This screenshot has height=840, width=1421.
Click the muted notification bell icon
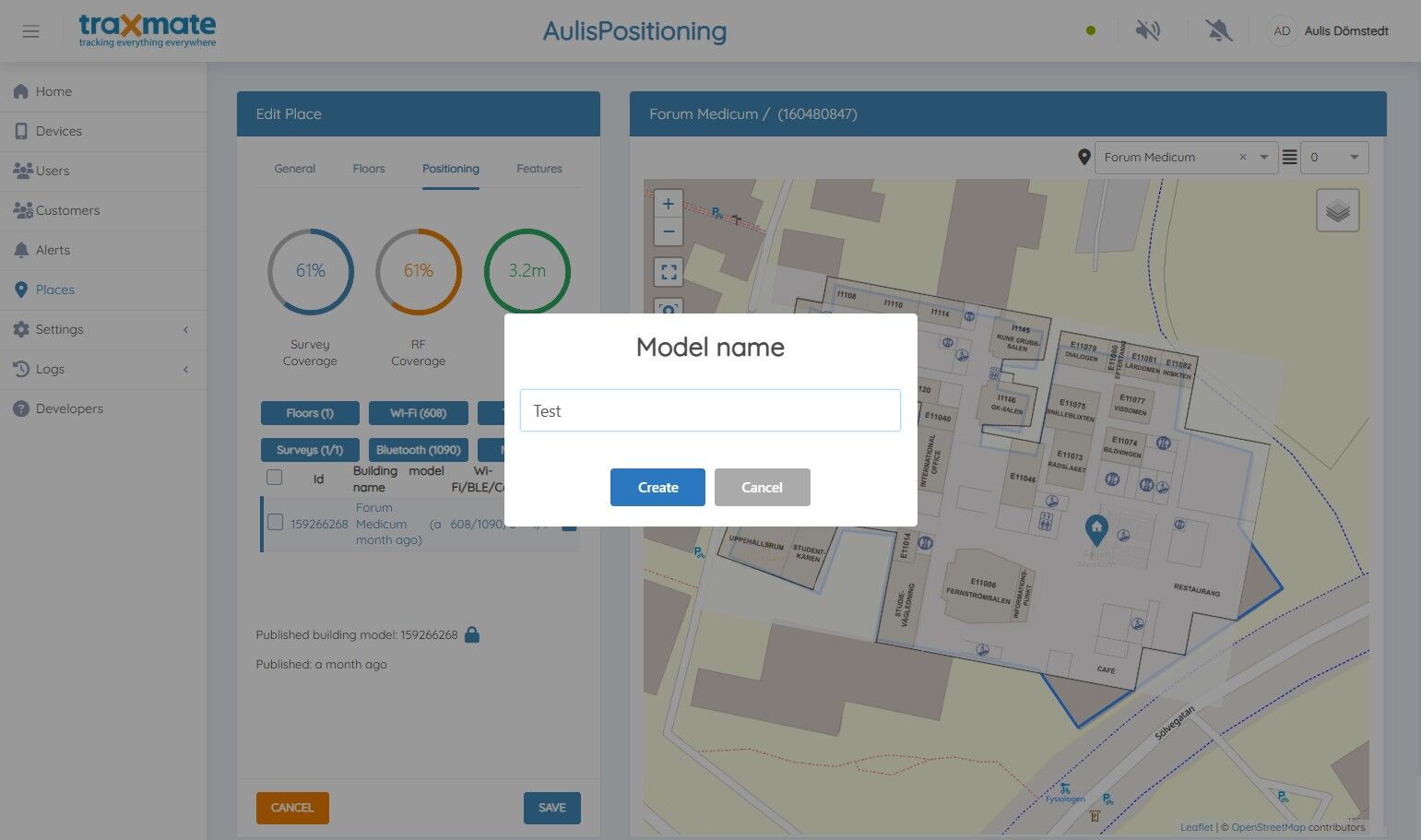pyautogui.click(x=1218, y=31)
